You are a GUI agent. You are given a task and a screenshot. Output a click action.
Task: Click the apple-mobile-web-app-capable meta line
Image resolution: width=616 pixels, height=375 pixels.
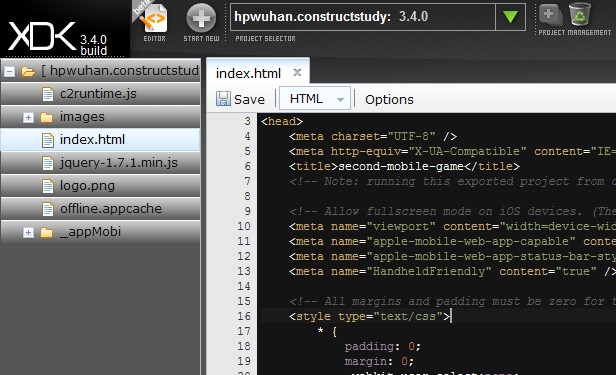tap(453, 241)
